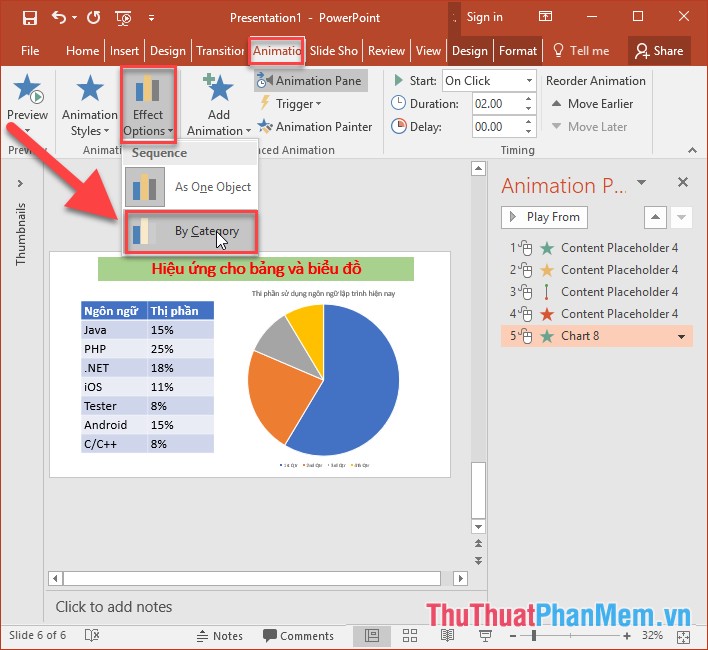Image resolution: width=708 pixels, height=650 pixels.
Task: Open Animation Styles gallery
Action: coord(89,105)
